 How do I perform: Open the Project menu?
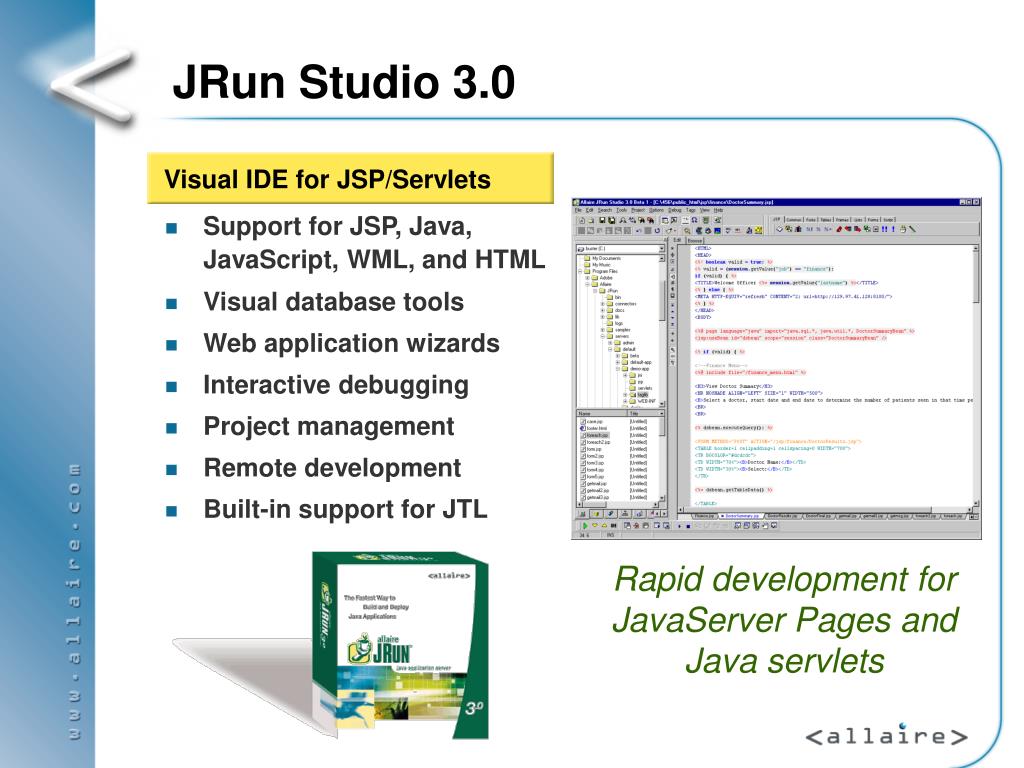(x=637, y=210)
